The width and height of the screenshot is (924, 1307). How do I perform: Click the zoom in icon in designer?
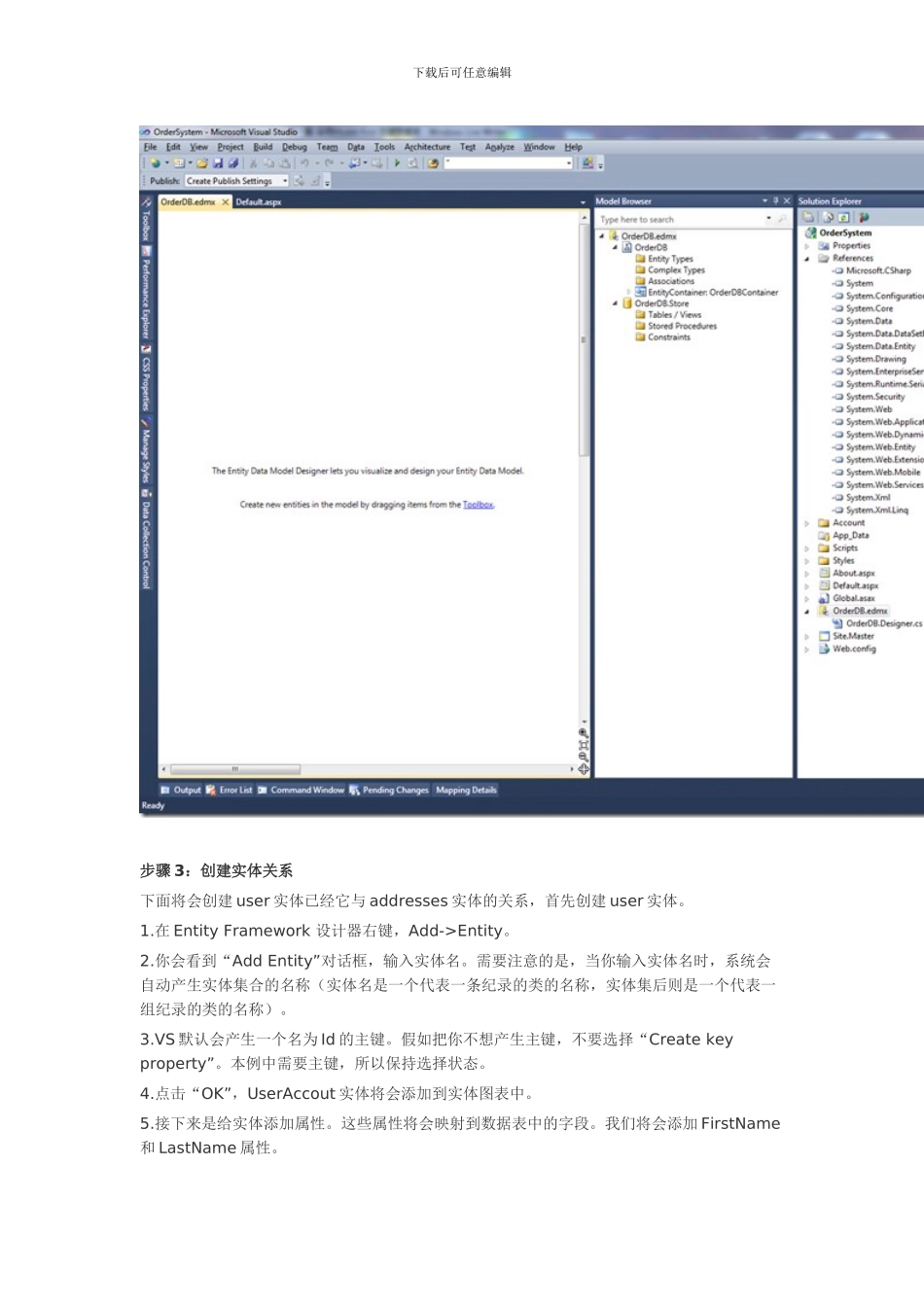click(584, 733)
